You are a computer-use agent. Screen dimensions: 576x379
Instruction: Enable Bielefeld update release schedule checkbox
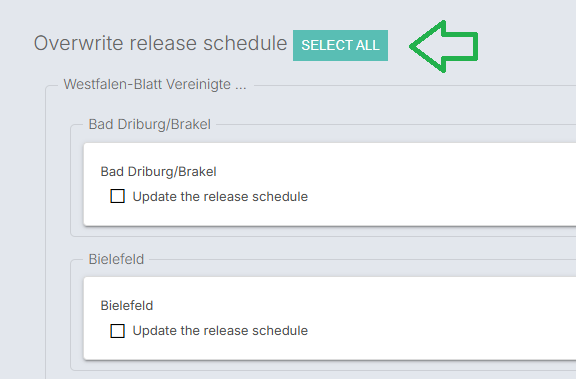point(118,331)
